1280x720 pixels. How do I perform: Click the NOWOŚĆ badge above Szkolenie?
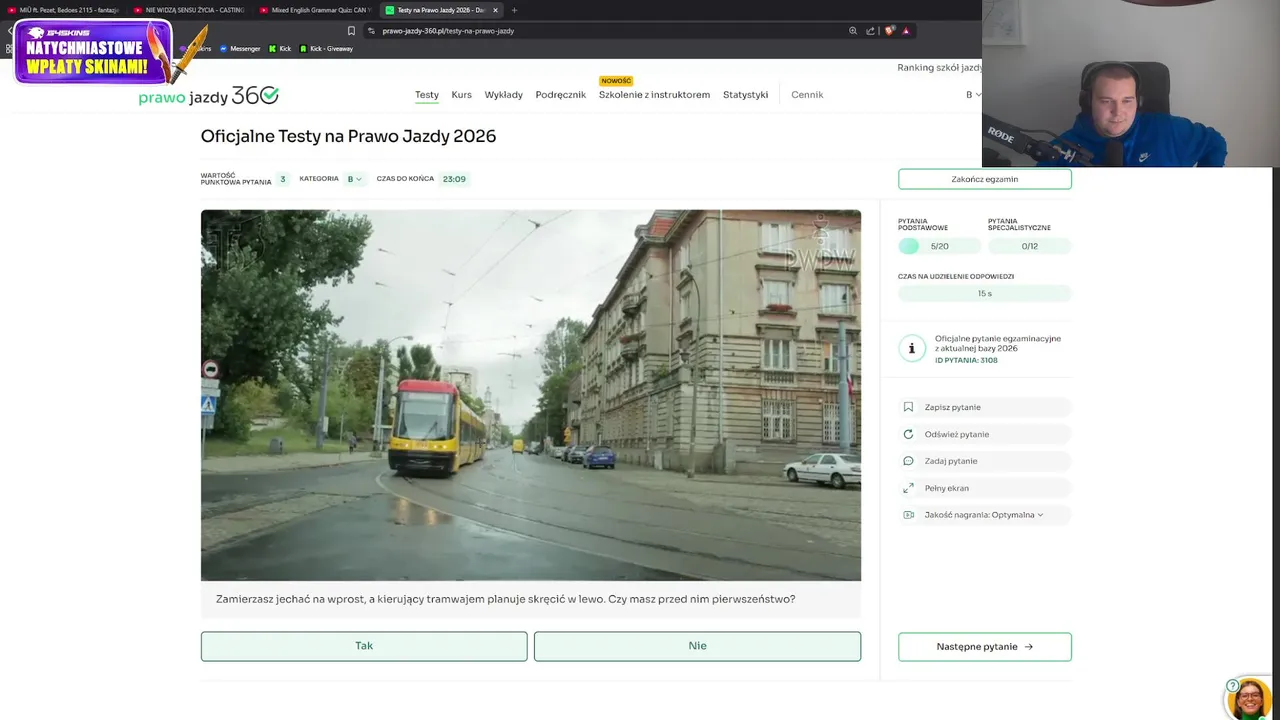[616, 81]
